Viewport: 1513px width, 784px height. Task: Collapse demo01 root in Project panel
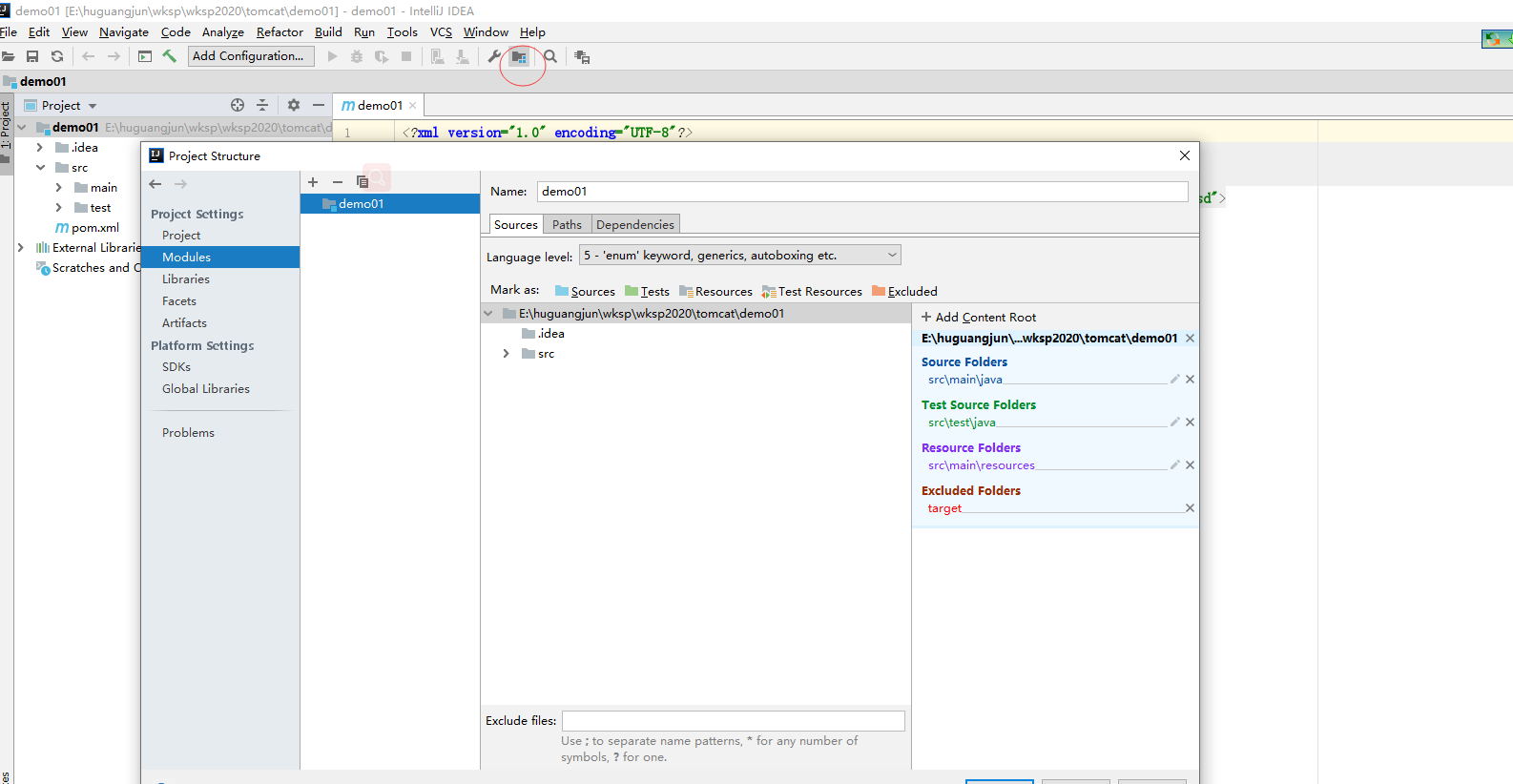point(21,128)
